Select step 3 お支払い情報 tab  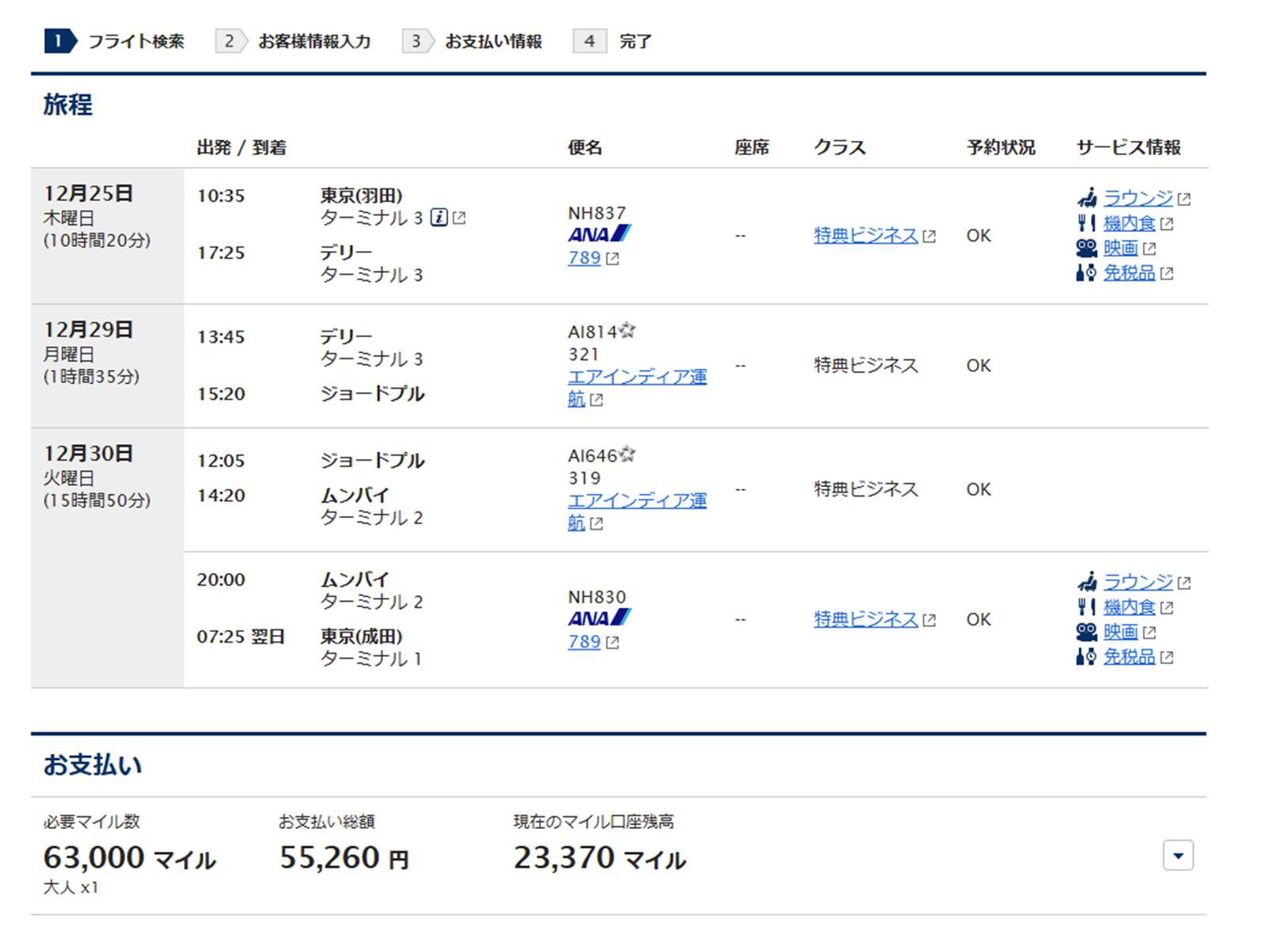click(473, 41)
